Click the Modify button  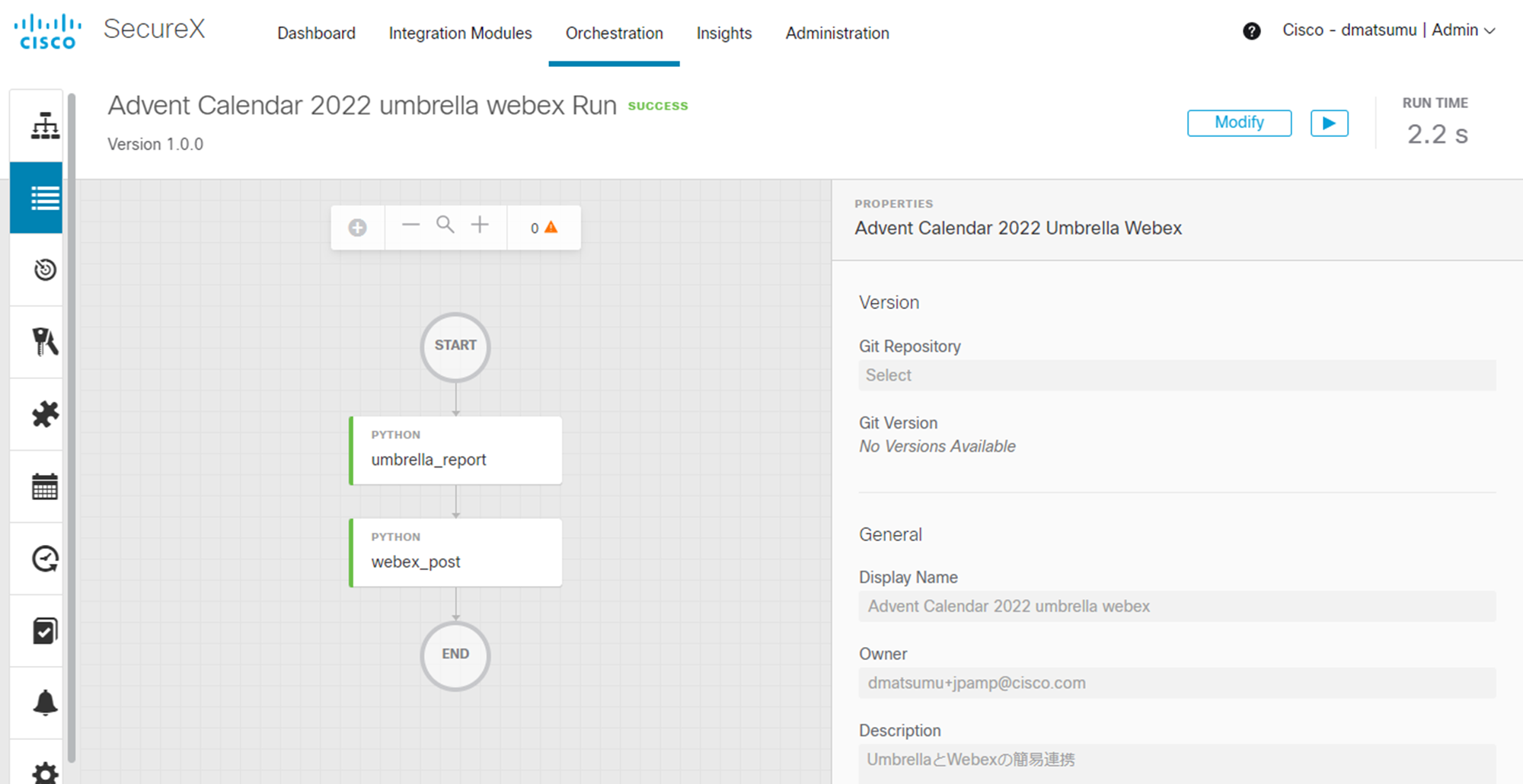point(1239,123)
